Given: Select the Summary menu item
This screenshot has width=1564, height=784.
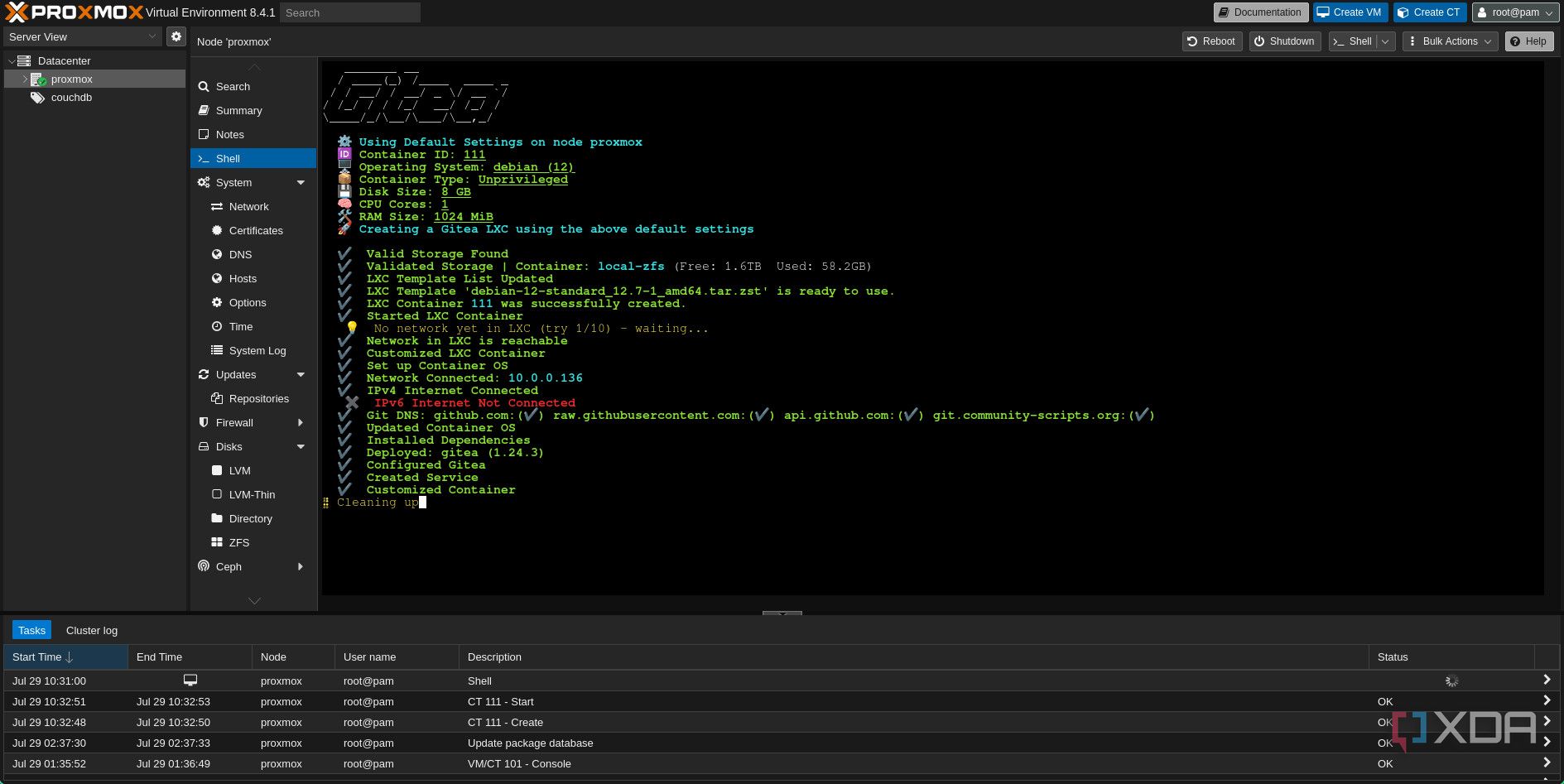Looking at the screenshot, I should click(238, 111).
